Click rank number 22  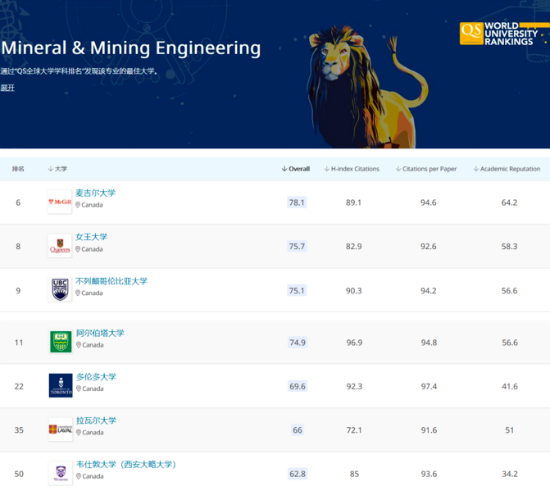(x=19, y=386)
